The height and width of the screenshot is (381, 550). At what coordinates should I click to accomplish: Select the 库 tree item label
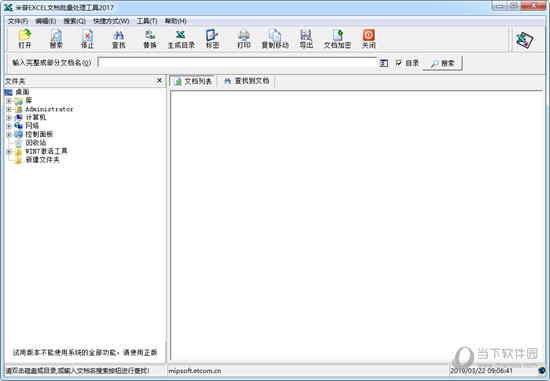click(x=29, y=100)
